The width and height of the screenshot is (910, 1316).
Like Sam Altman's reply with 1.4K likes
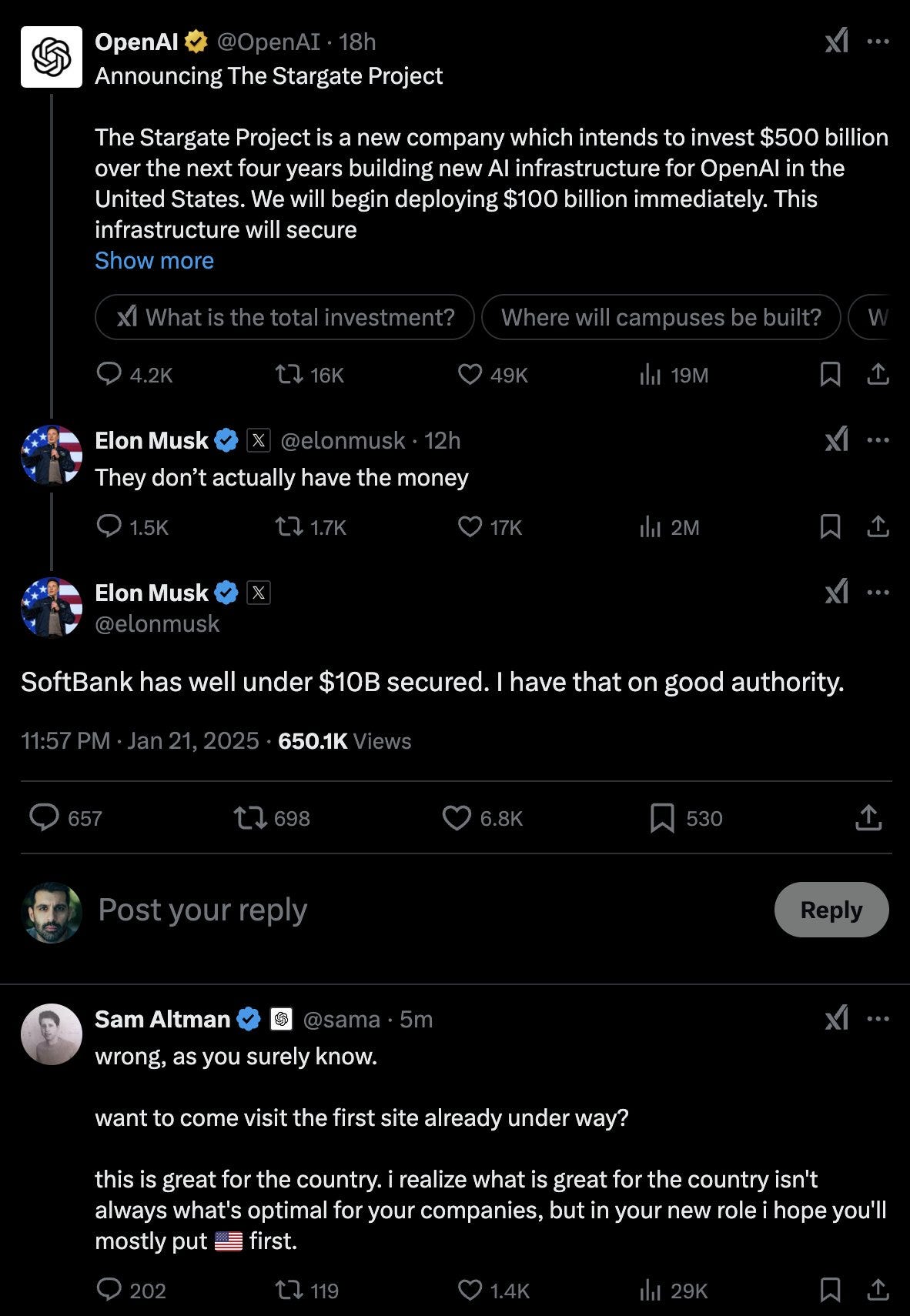point(493,1291)
